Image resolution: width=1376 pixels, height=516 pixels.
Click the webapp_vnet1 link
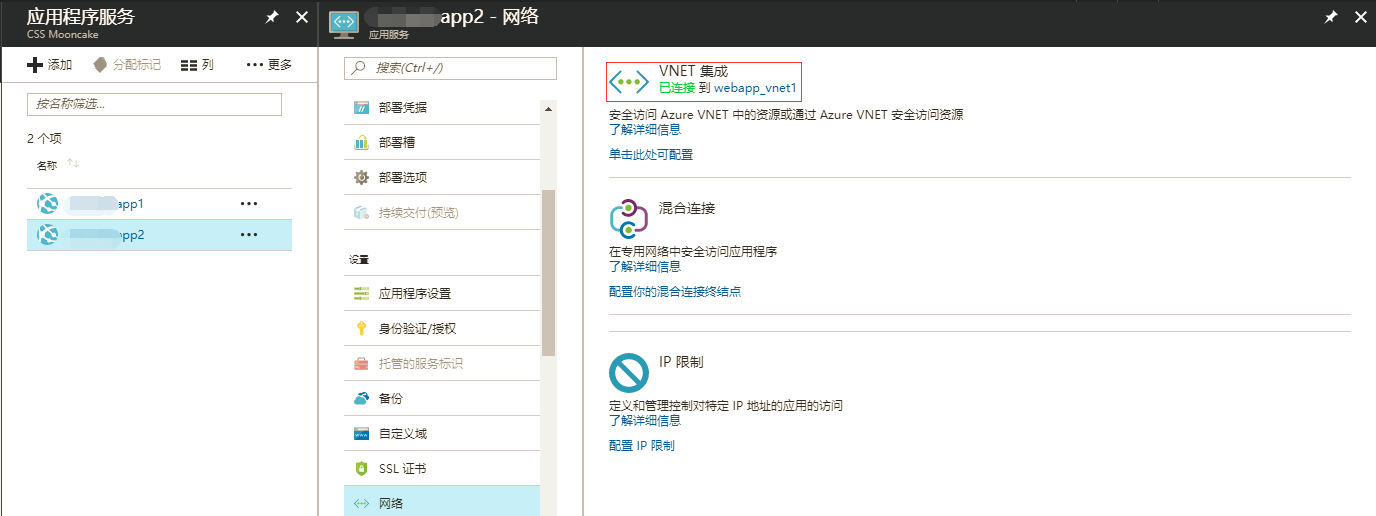pyautogui.click(x=755, y=88)
